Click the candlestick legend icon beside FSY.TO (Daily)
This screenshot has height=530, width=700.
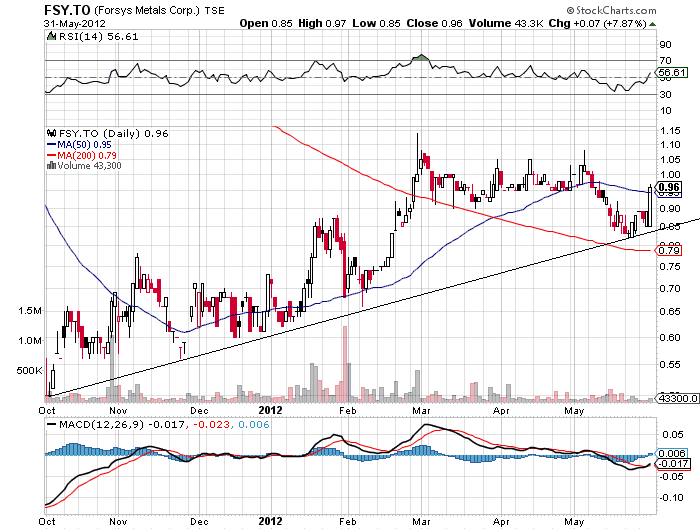click(52, 133)
